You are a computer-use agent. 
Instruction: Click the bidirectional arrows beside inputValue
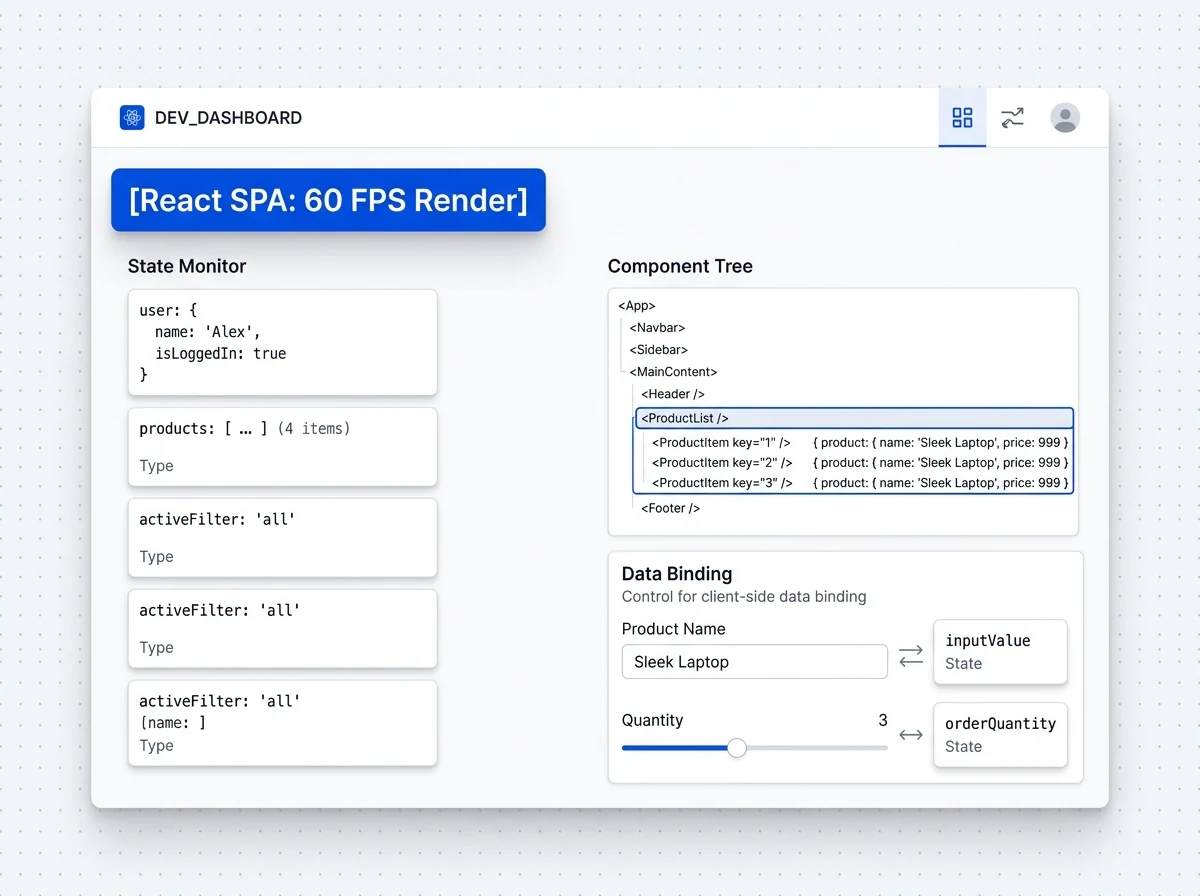(911, 656)
